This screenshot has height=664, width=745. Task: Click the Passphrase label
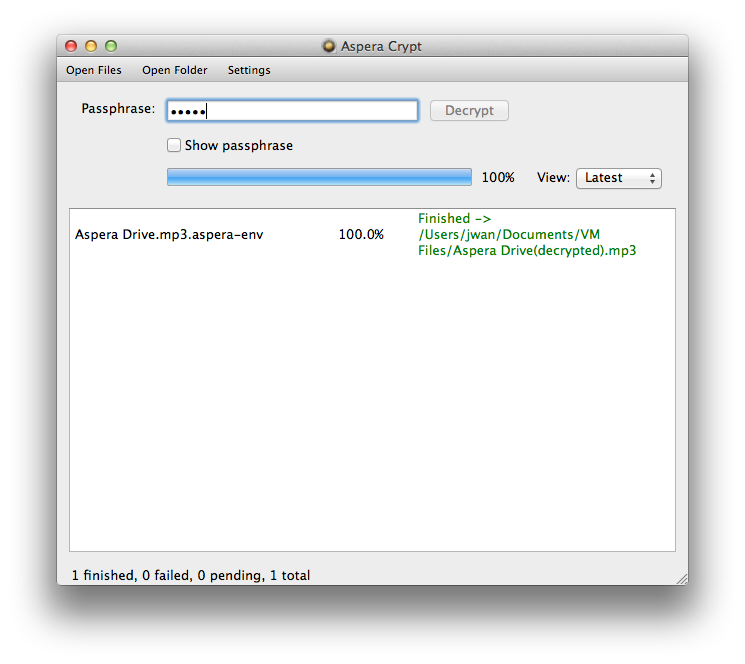tap(118, 109)
